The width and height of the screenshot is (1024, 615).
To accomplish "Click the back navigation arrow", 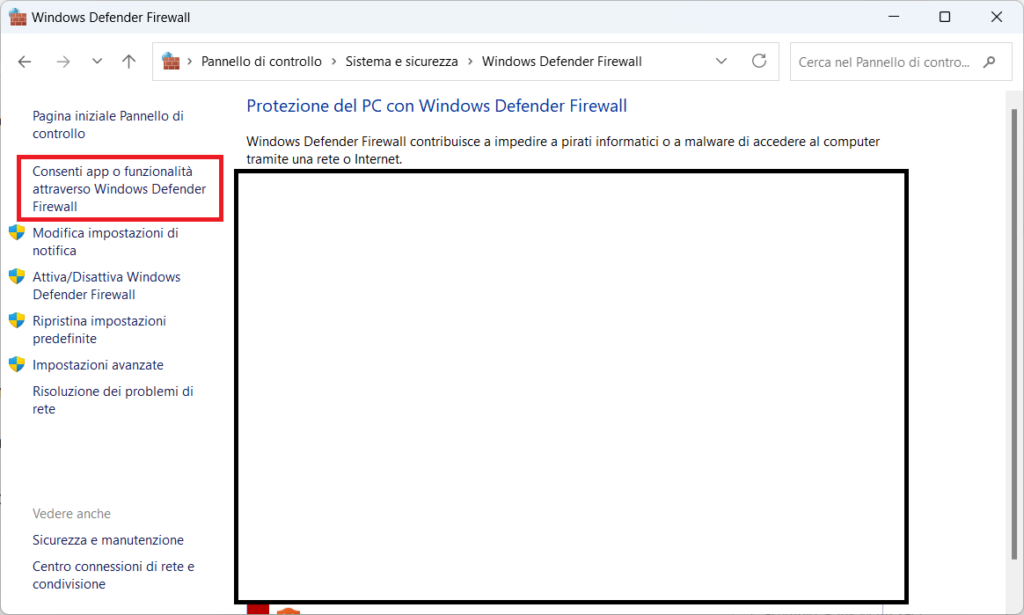I will [25, 61].
